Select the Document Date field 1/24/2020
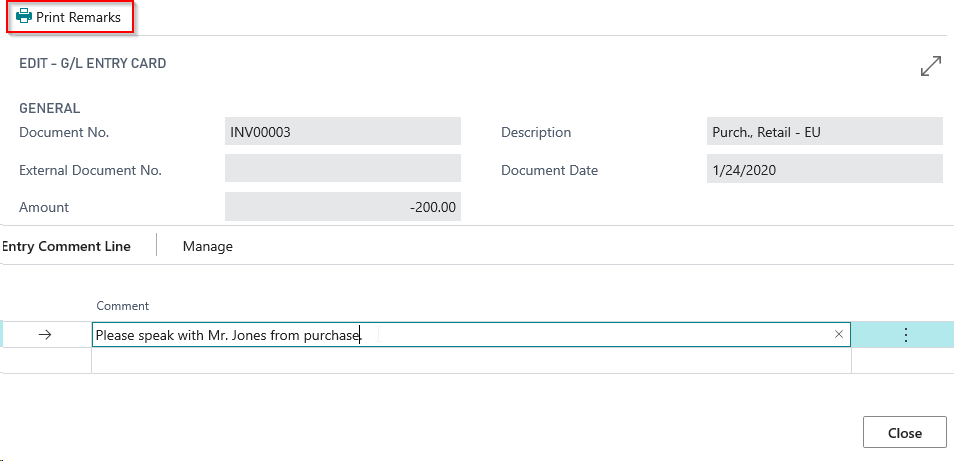 point(823,169)
